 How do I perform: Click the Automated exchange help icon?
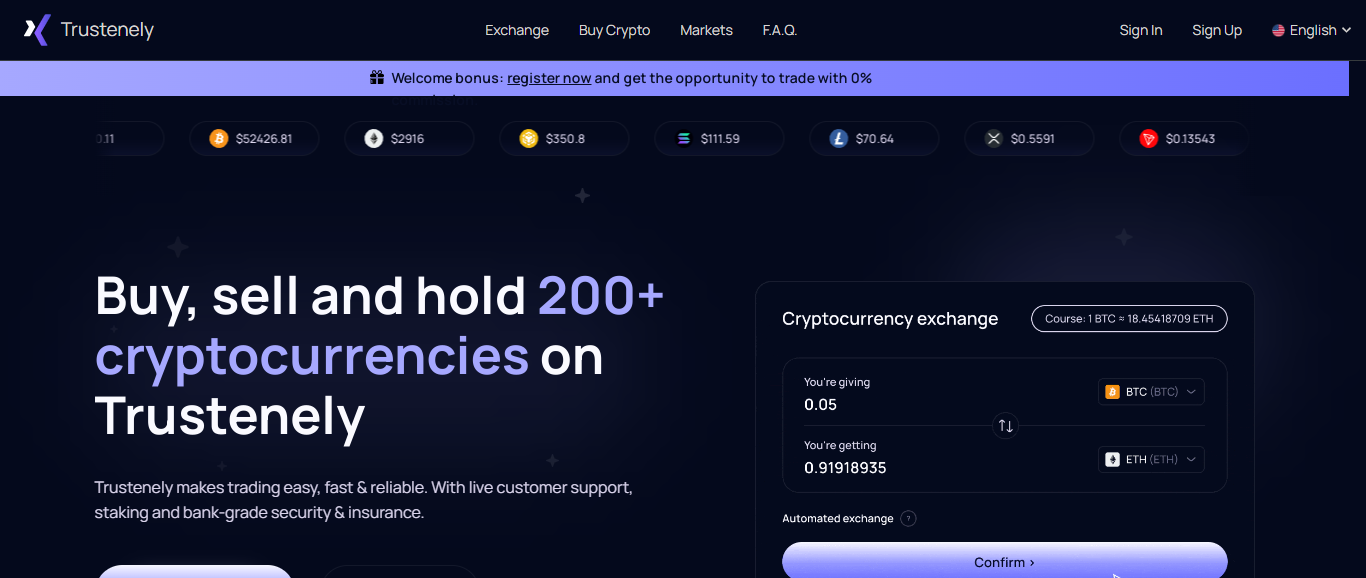(908, 518)
